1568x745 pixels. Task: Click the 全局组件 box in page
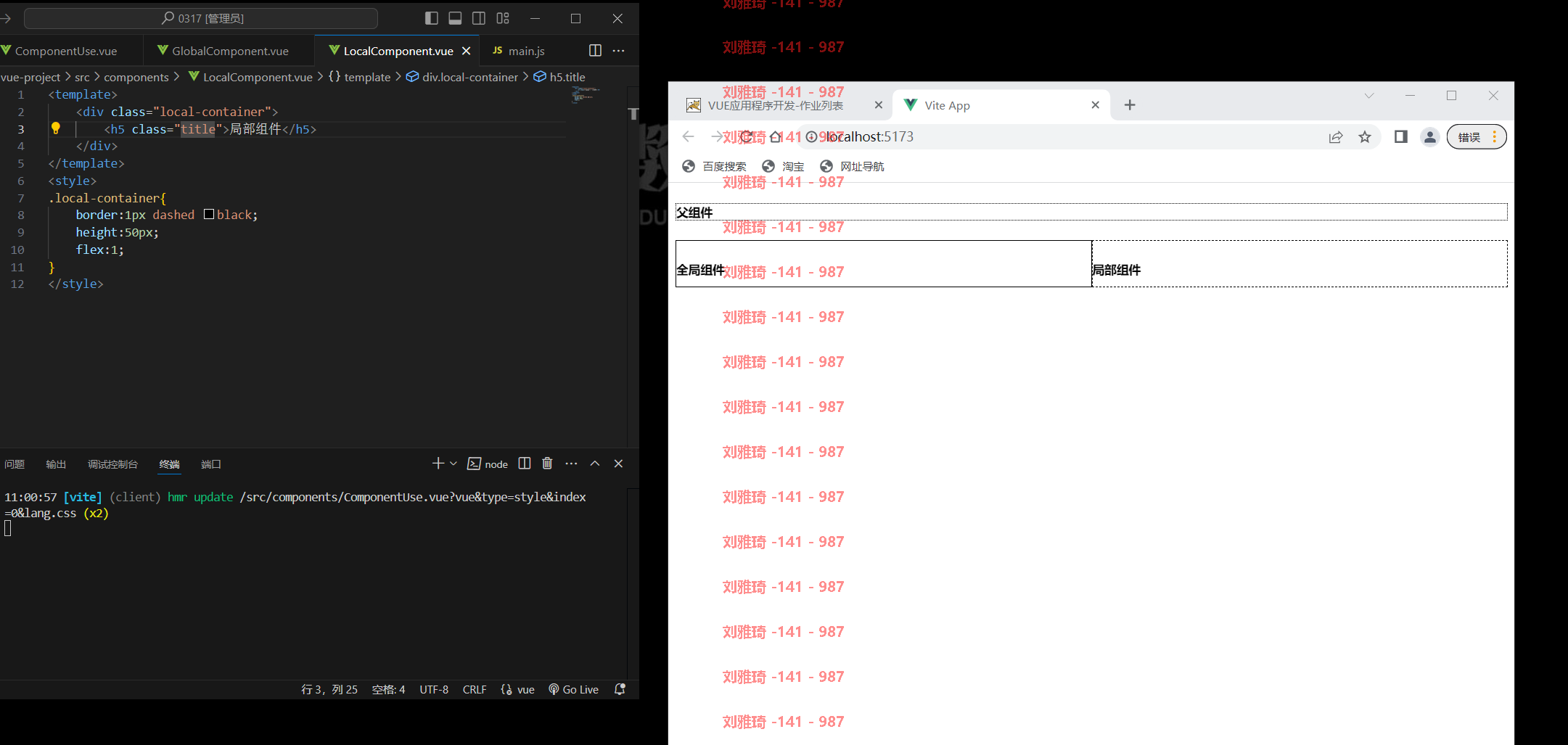884,263
